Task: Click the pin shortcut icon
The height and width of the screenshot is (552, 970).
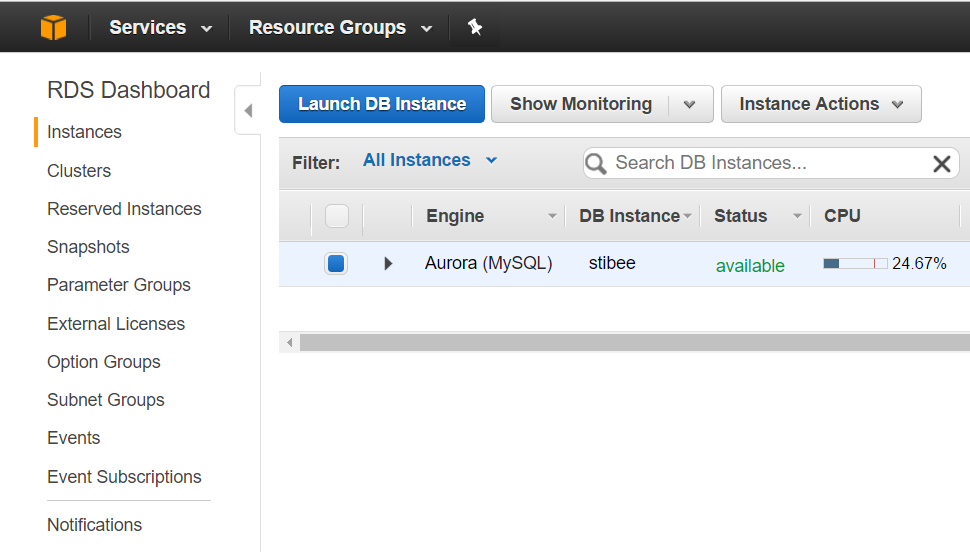Action: click(474, 27)
